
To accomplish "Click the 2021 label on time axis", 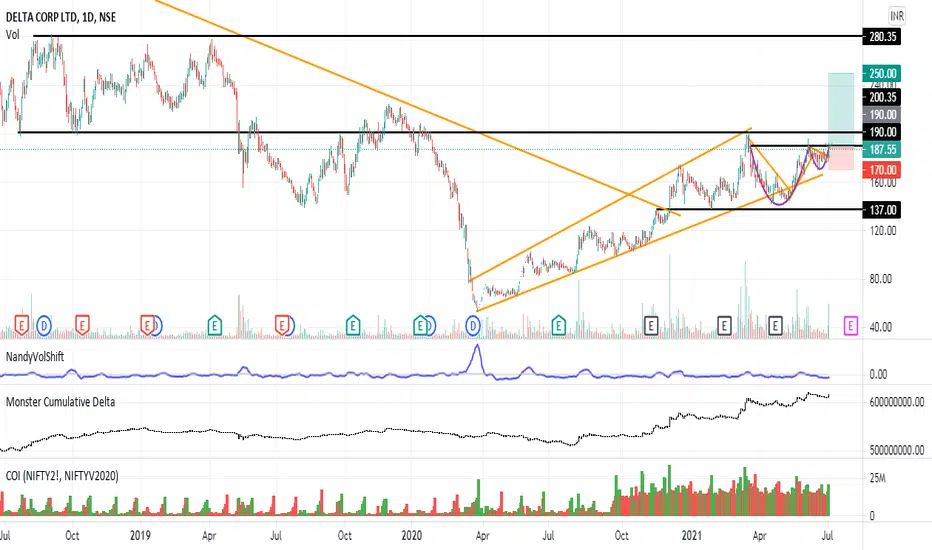I will pyautogui.click(x=691, y=535).
